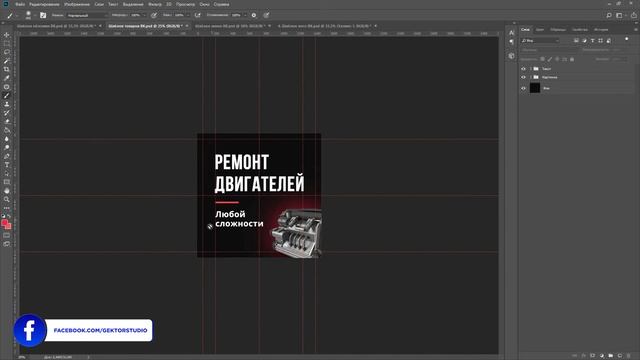Hide the Картинка layer group

tap(523, 77)
